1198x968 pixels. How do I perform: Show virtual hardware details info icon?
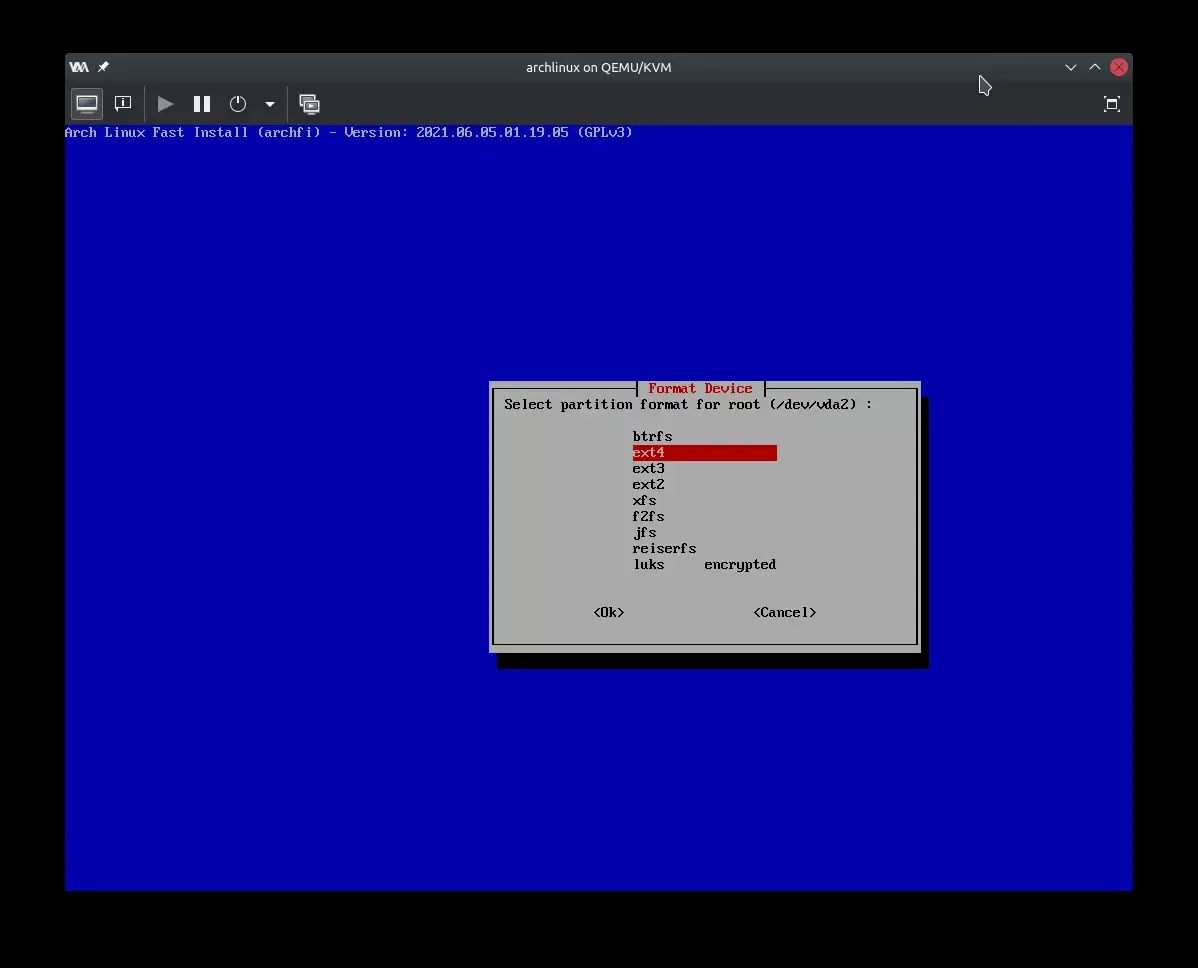(x=123, y=104)
